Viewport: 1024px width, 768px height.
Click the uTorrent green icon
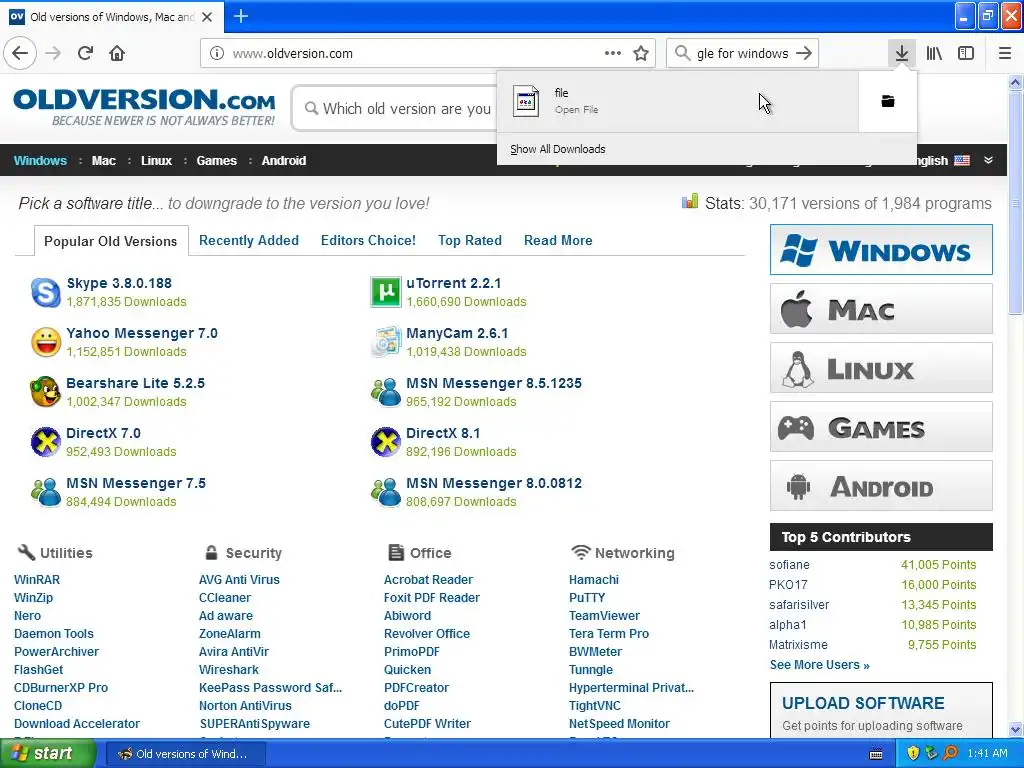pos(385,292)
